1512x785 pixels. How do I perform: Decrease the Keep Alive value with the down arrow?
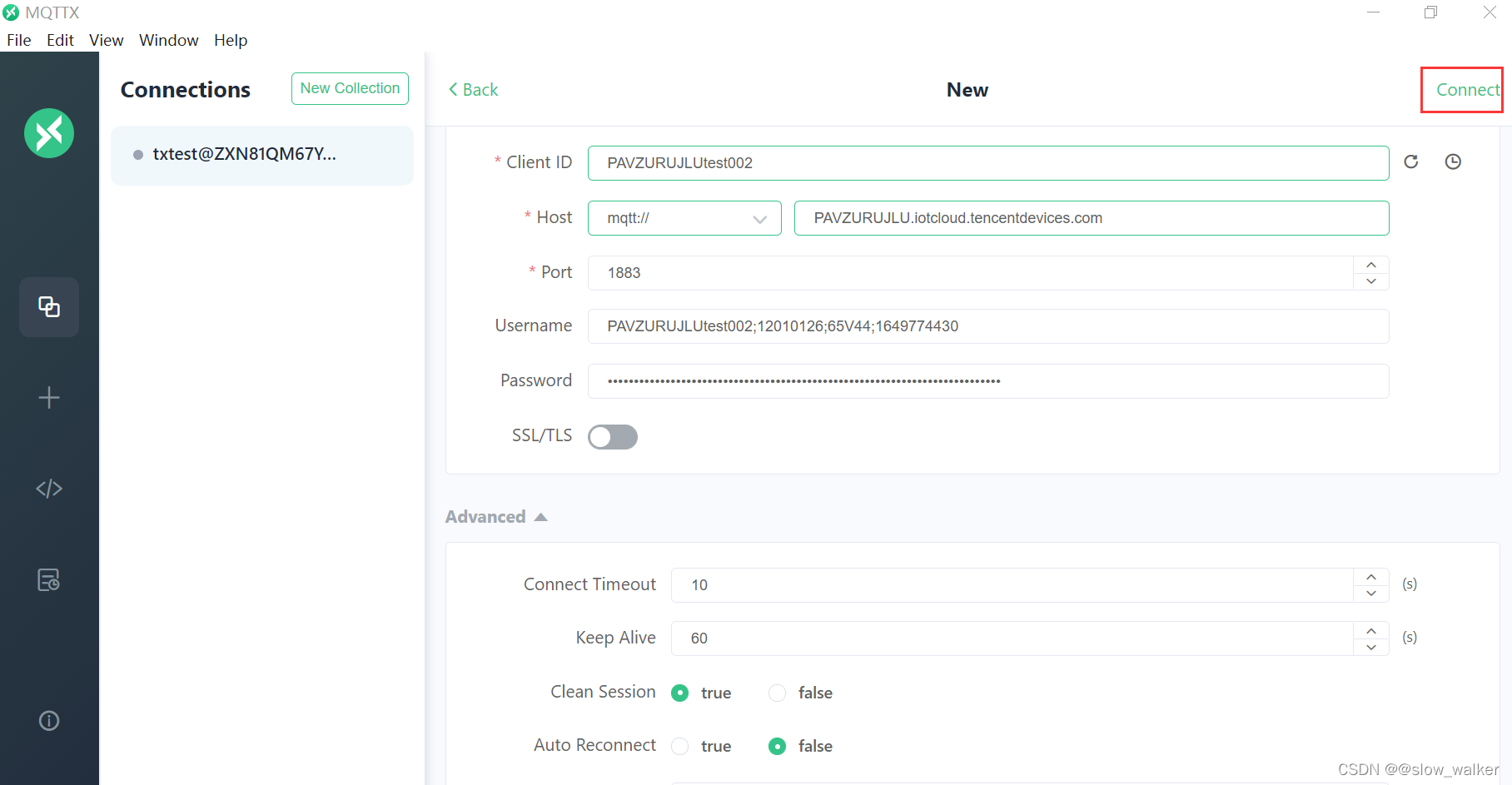tap(1371, 648)
